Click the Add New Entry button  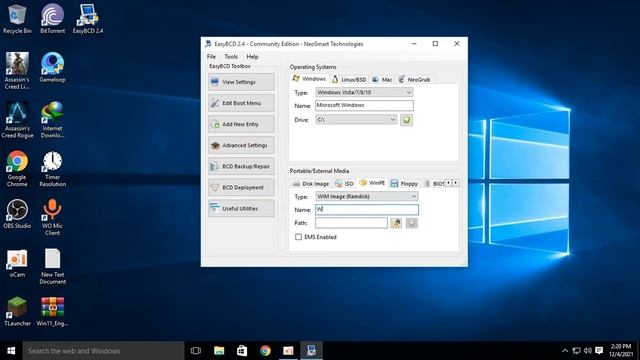pos(241,124)
